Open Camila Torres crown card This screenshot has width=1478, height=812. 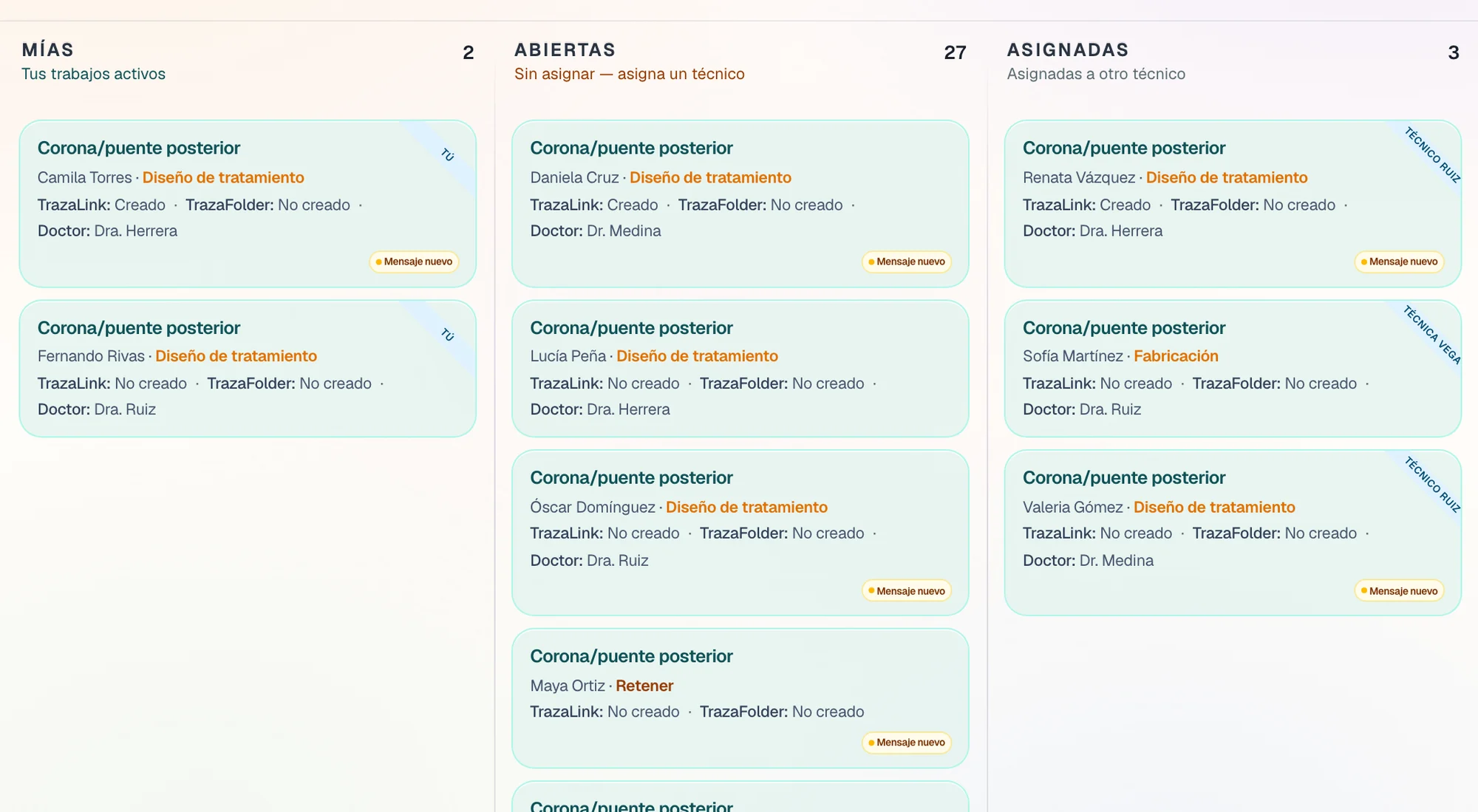click(x=248, y=203)
